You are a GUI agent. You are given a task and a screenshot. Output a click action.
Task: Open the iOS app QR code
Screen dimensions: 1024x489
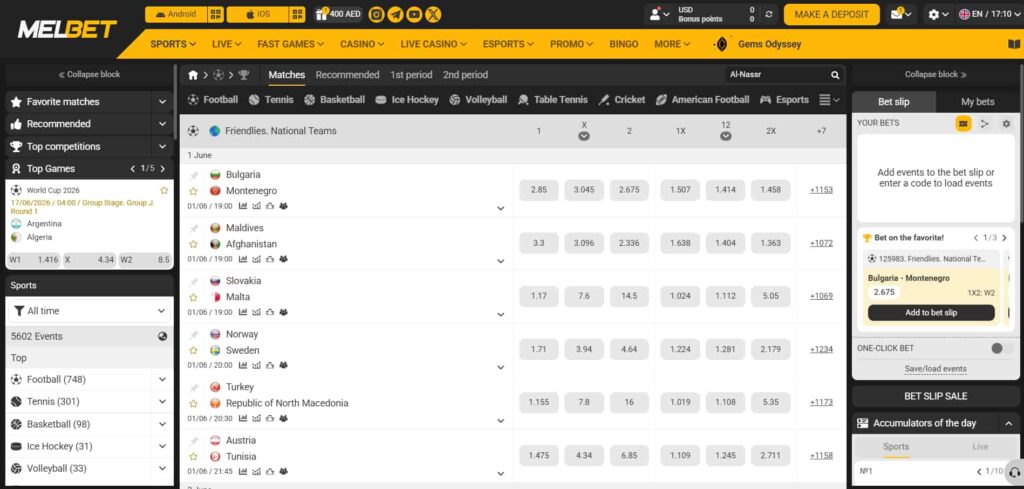click(297, 14)
